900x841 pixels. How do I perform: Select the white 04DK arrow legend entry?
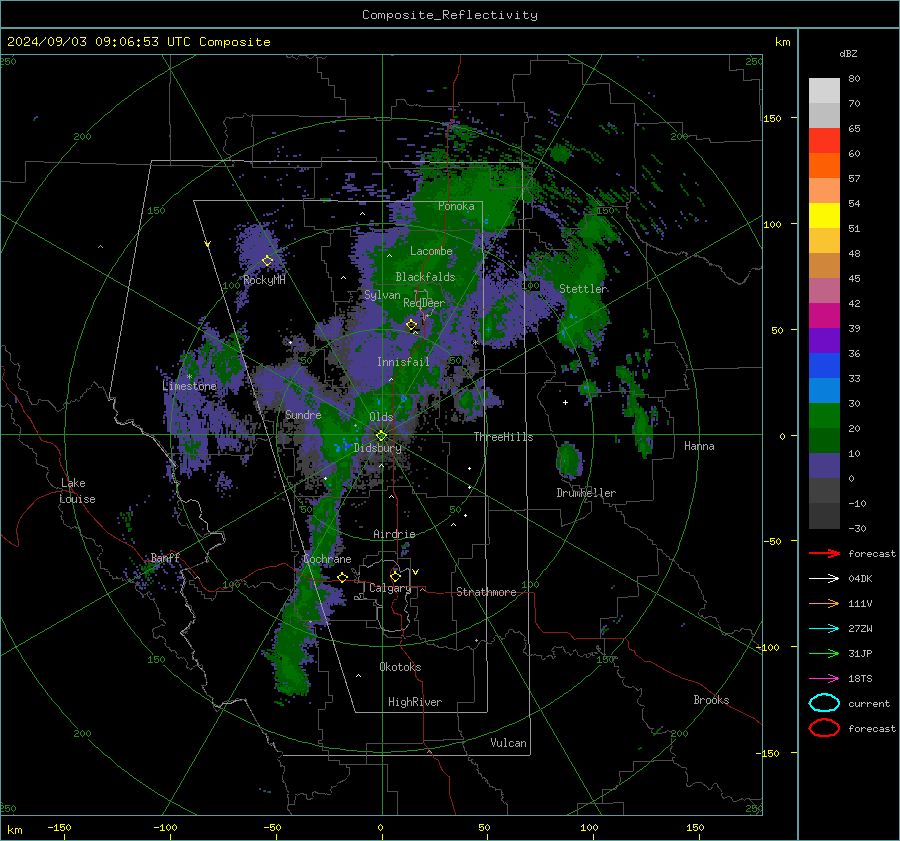824,579
